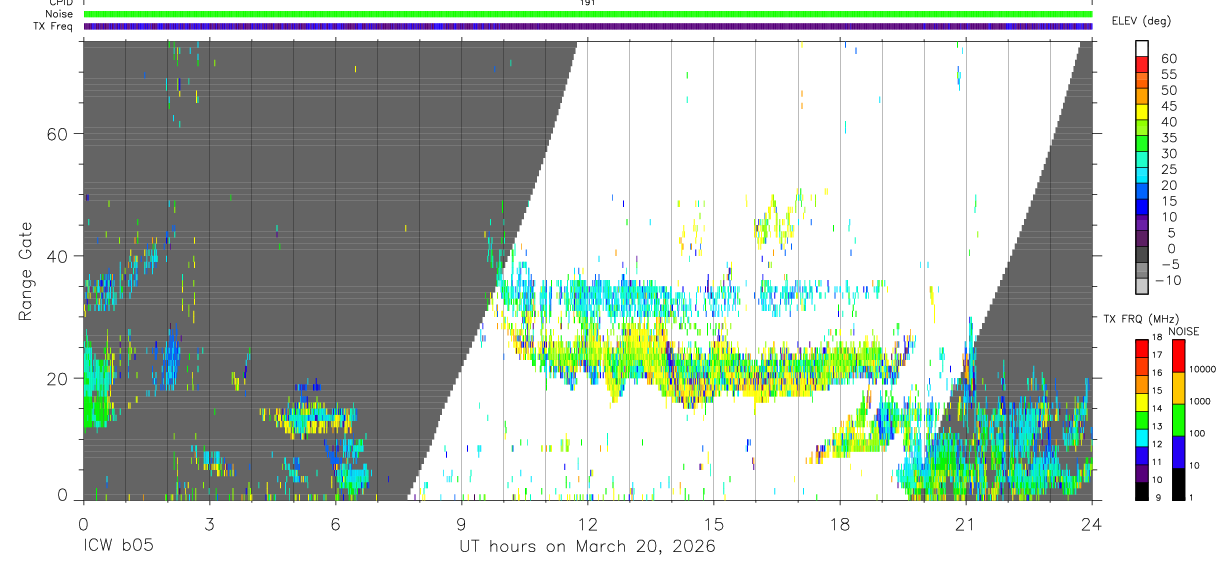Screen dimensions: 1228x567
Task: Click the green Noise strip above the plot
Action: point(588,14)
